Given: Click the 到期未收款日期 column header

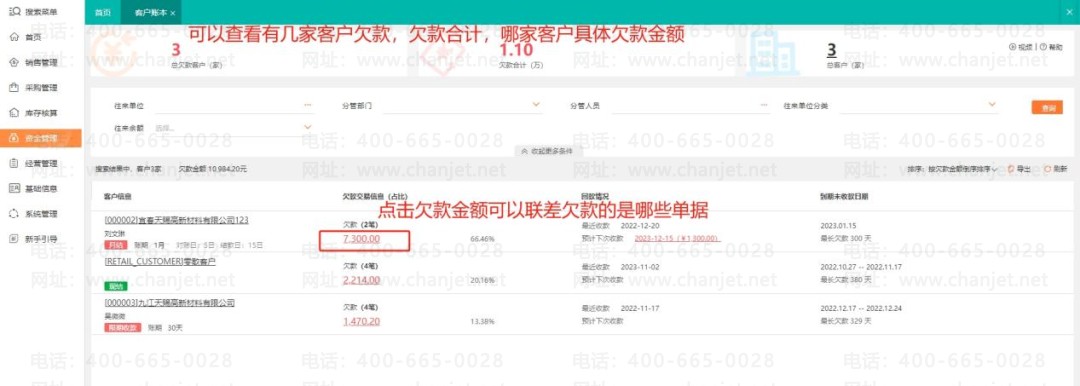Looking at the screenshot, I should (x=844, y=196).
